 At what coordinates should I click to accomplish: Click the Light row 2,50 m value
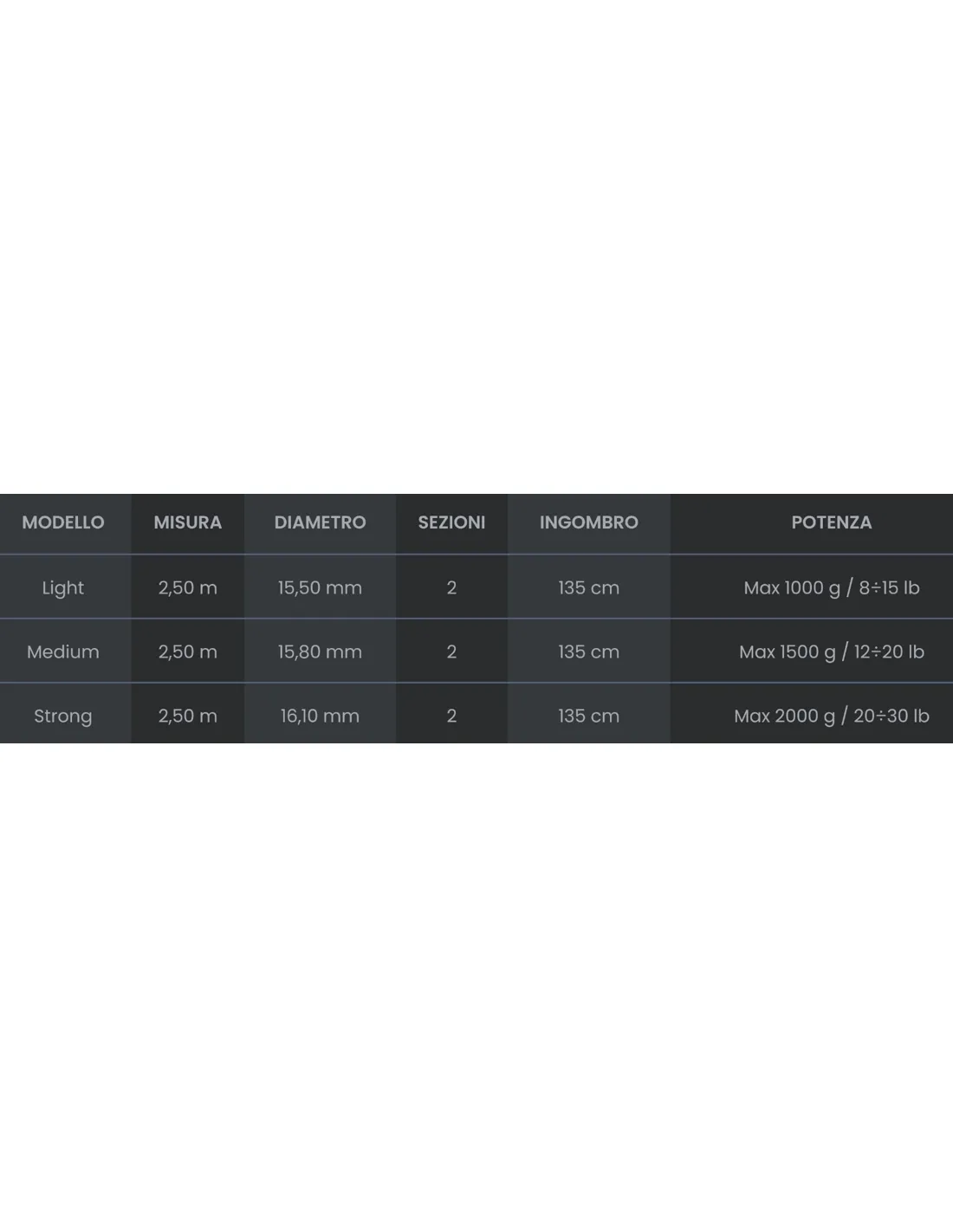[x=188, y=587]
